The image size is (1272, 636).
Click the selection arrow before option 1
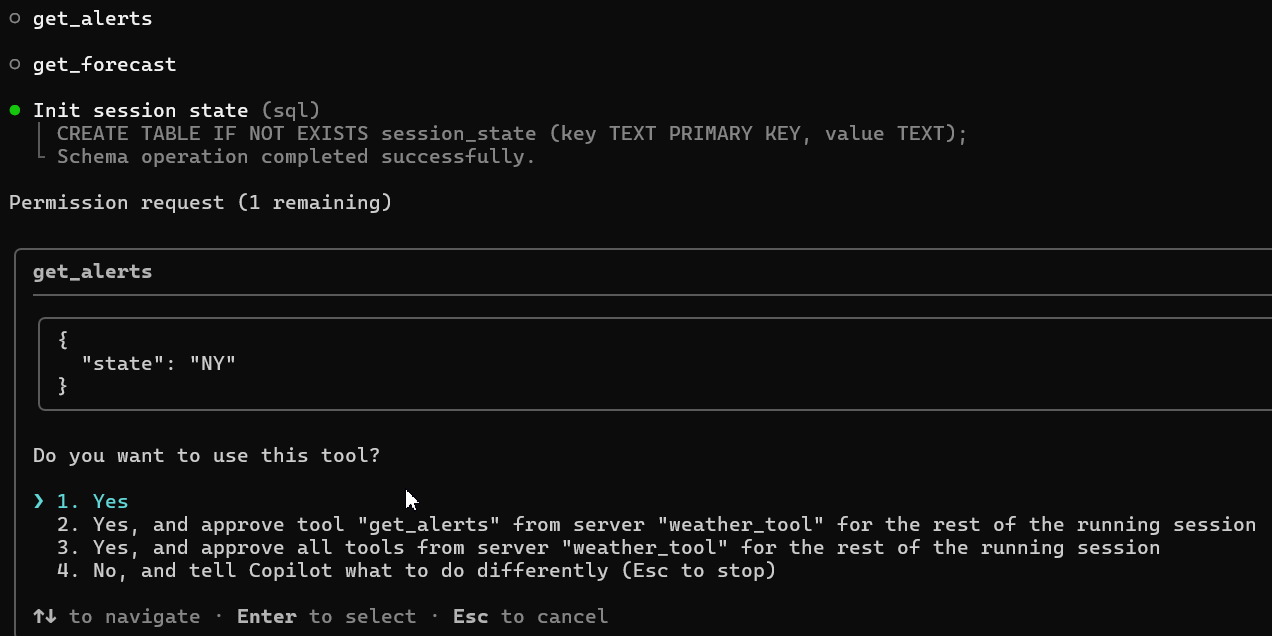click(39, 501)
